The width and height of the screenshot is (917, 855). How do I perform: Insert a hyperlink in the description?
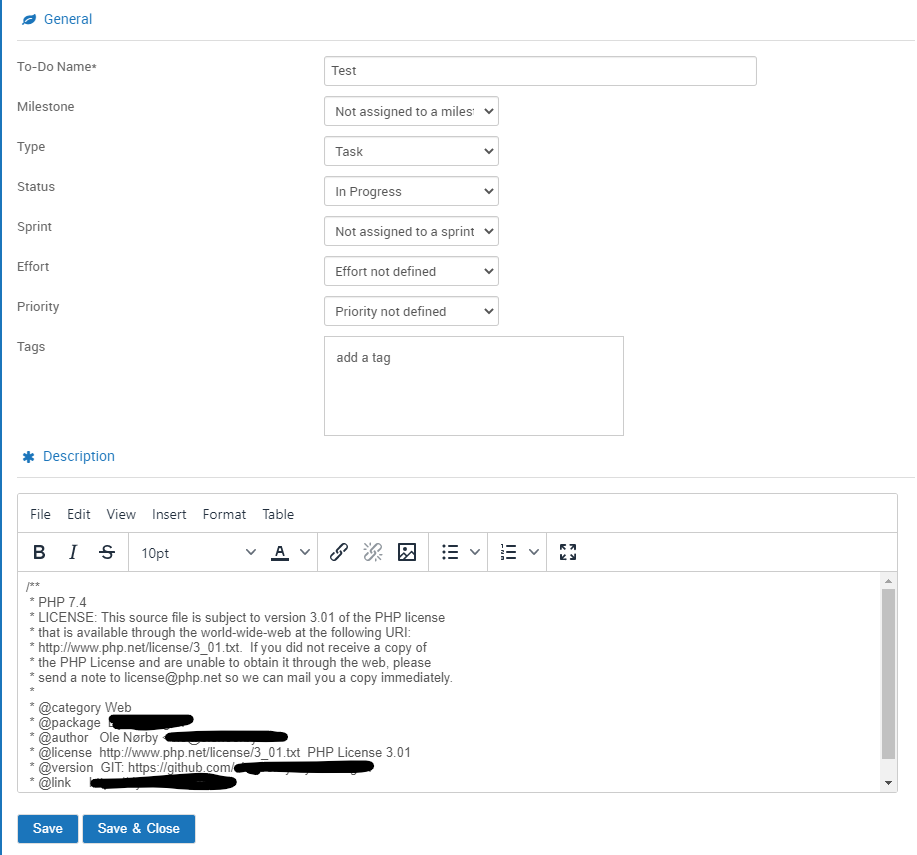pos(338,551)
